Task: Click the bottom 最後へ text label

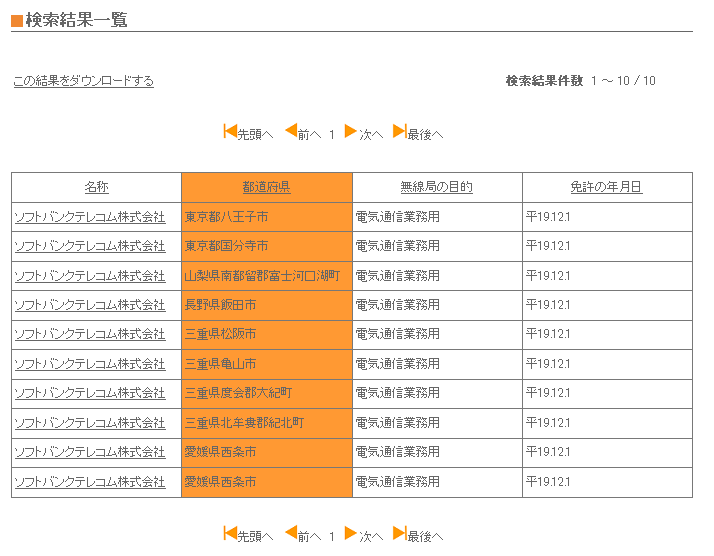Action: tap(425, 536)
